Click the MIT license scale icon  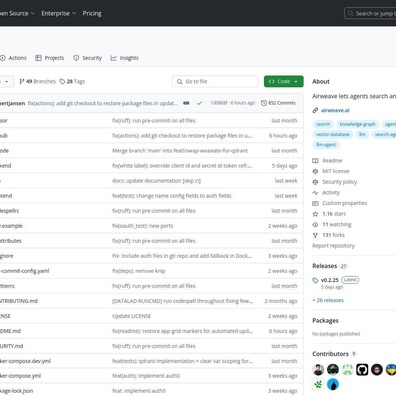coord(315,171)
